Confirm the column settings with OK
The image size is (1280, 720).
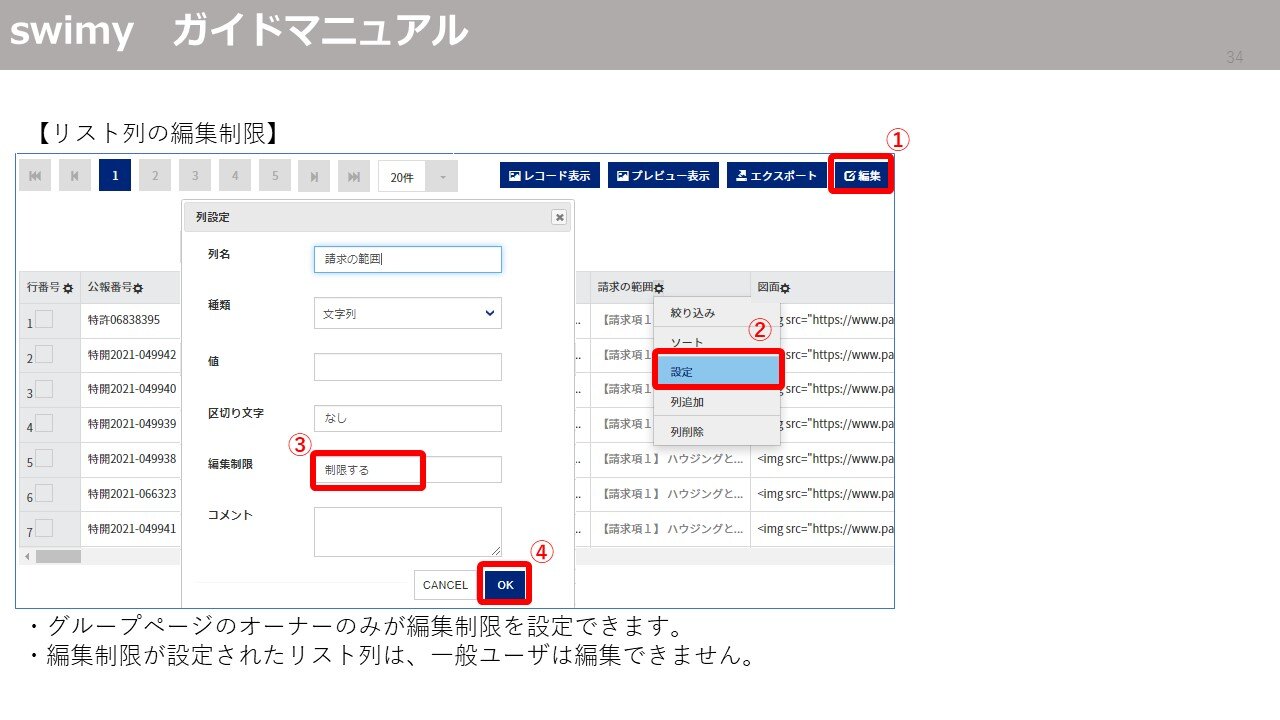tap(504, 584)
